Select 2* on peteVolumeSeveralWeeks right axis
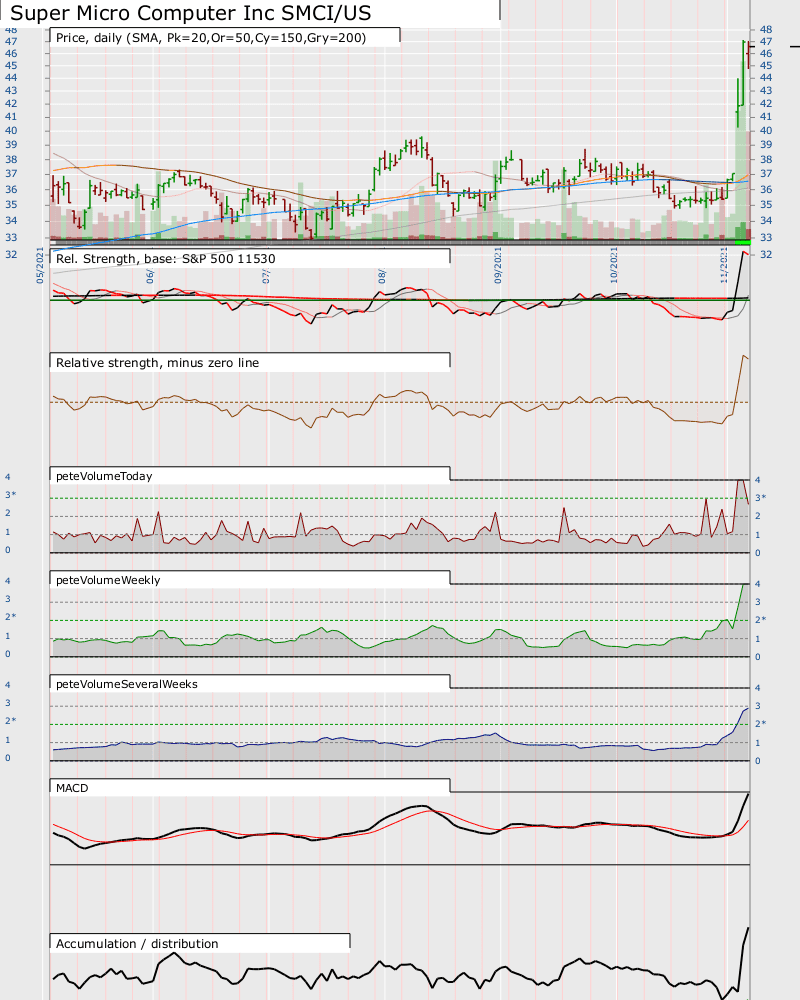Image resolution: width=800 pixels, height=1000 pixels. [760, 724]
